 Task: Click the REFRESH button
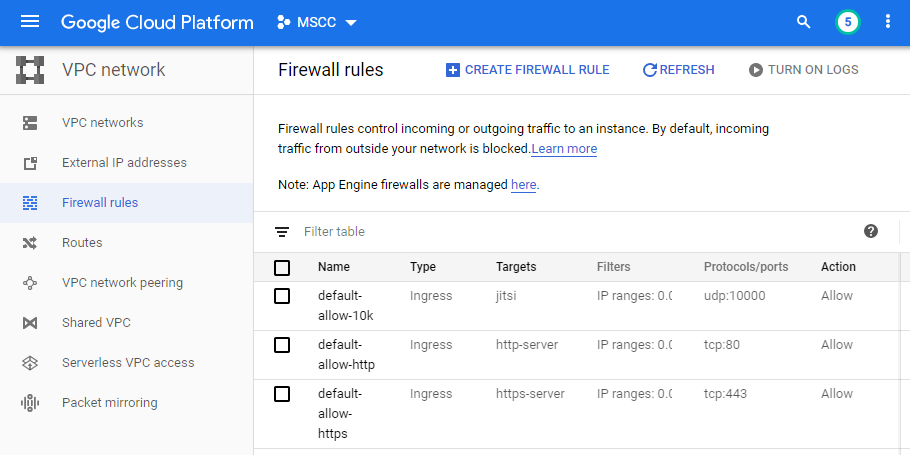(x=678, y=70)
